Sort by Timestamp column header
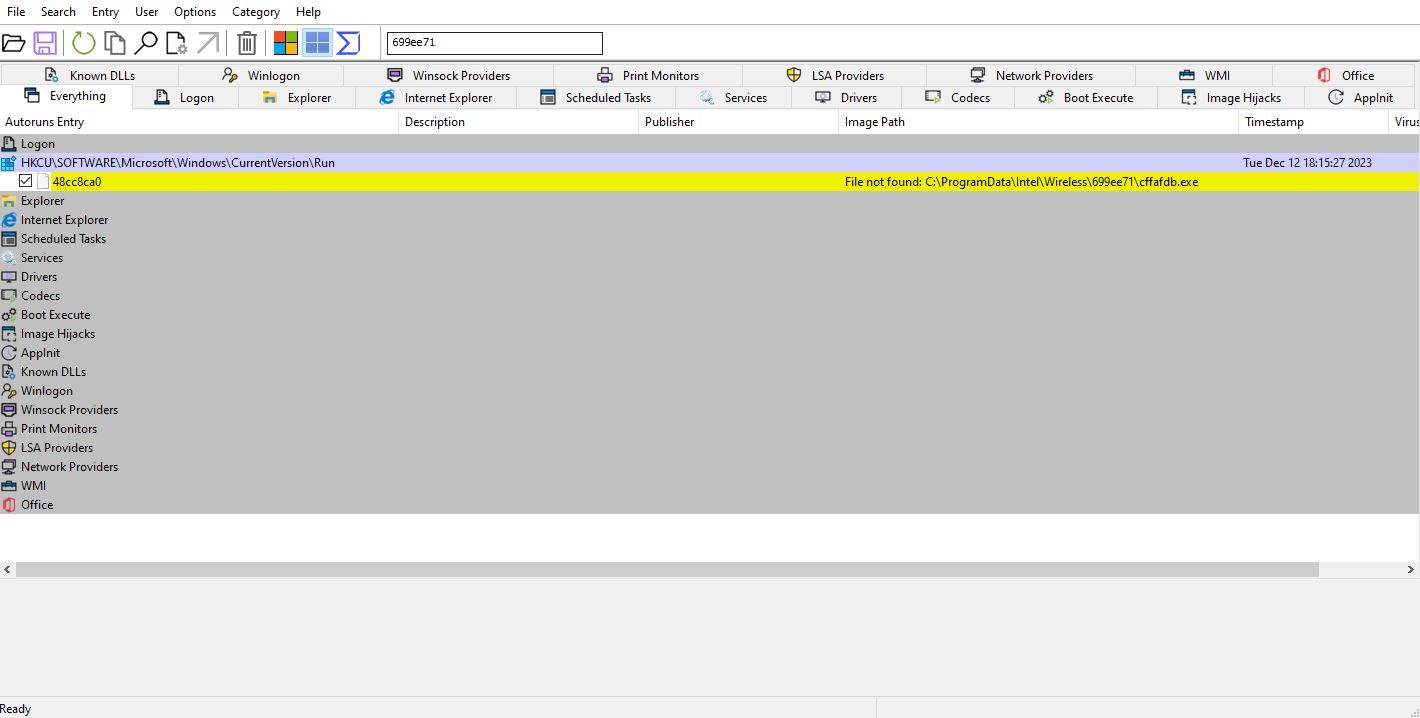Image resolution: width=1420 pixels, height=718 pixels. tap(1314, 122)
